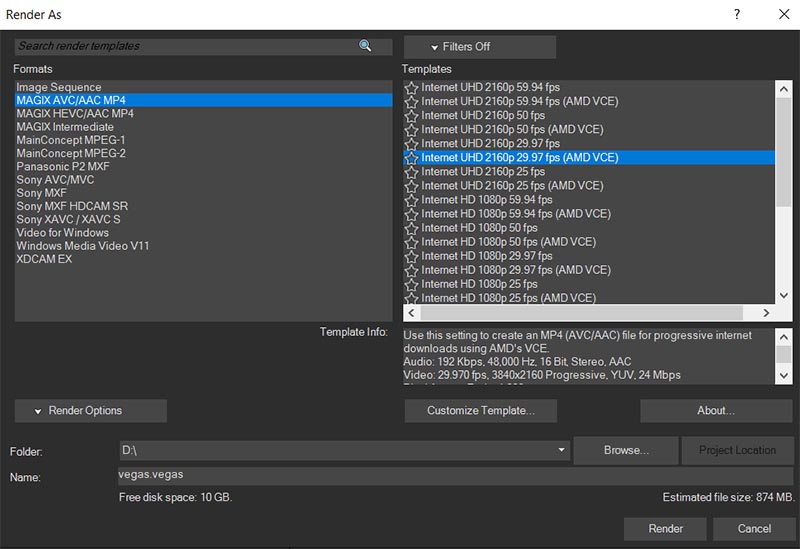Toggle star on Internet UHD 2160p 50 fps
Image resolution: width=800 pixels, height=549 pixels.
pos(411,116)
